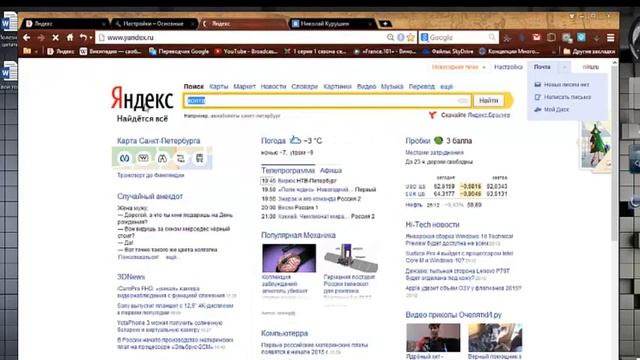
Task: Click the teal extension icon in toolbar
Action: click(581, 38)
